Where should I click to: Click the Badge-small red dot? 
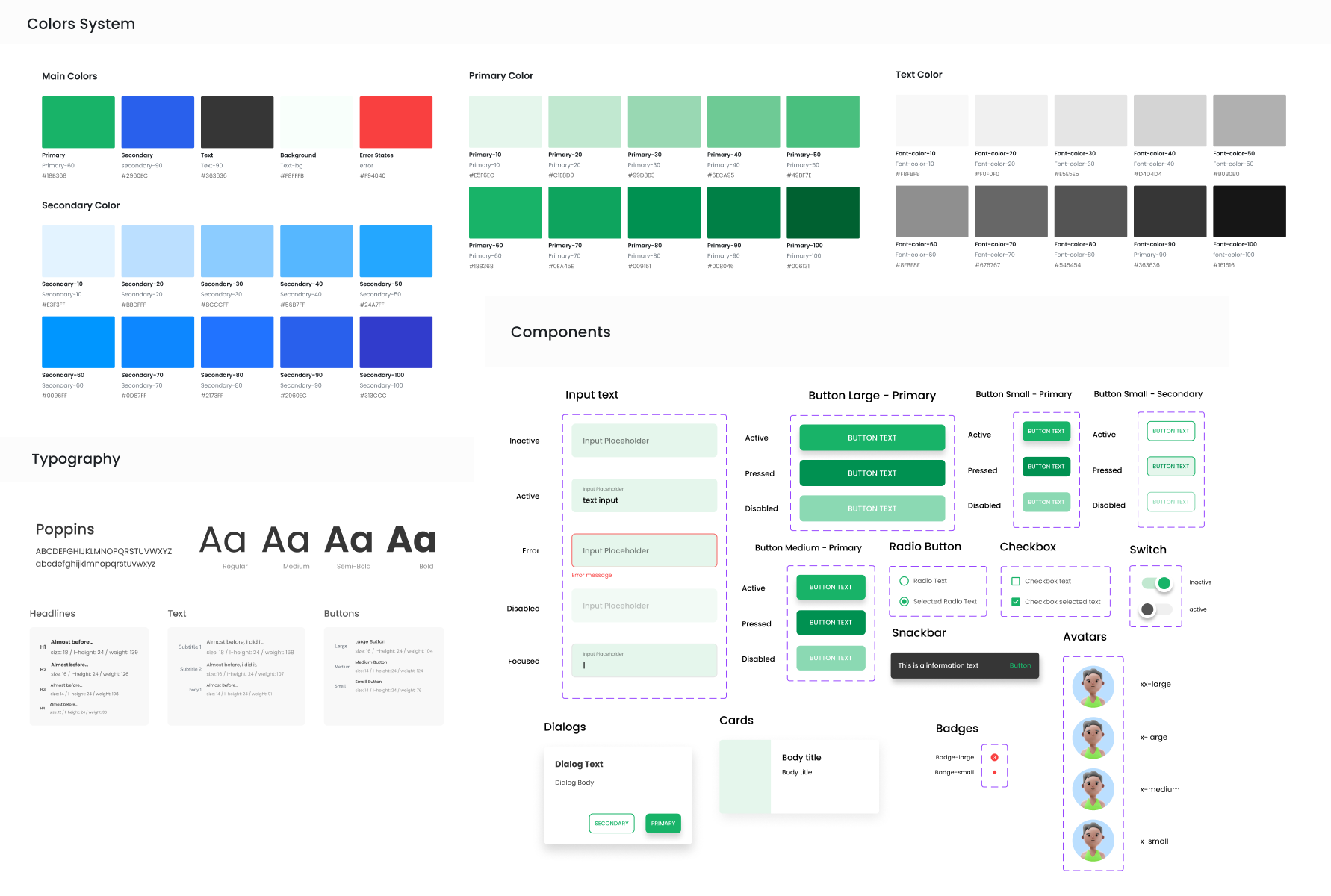(994, 772)
